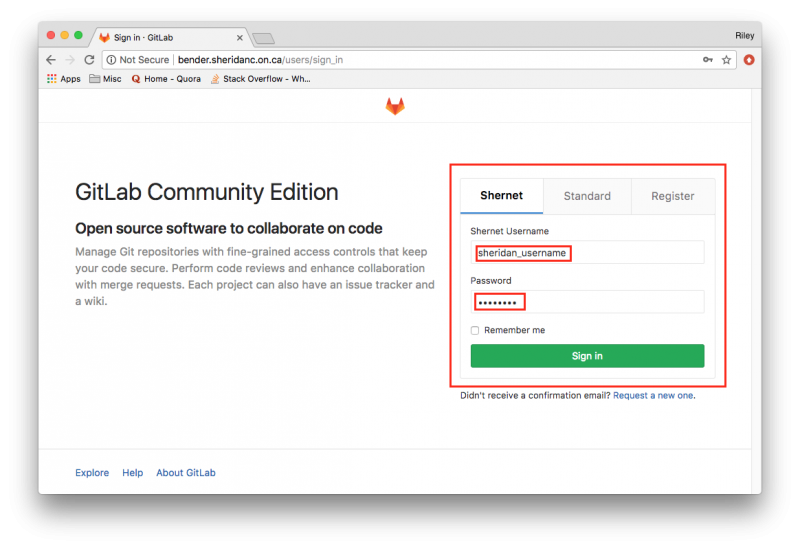Enable the Remember me checkbox

tap(475, 330)
